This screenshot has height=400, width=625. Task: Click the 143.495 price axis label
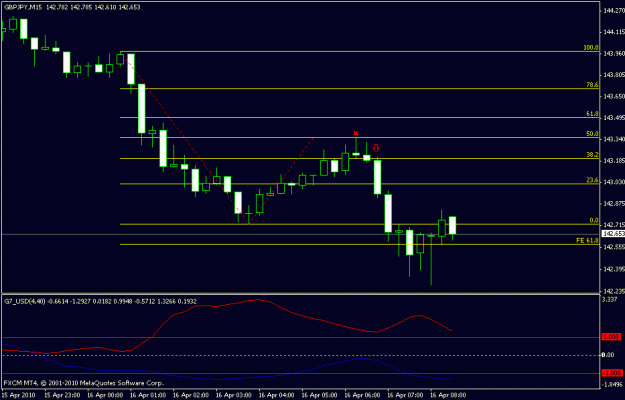[614, 118]
